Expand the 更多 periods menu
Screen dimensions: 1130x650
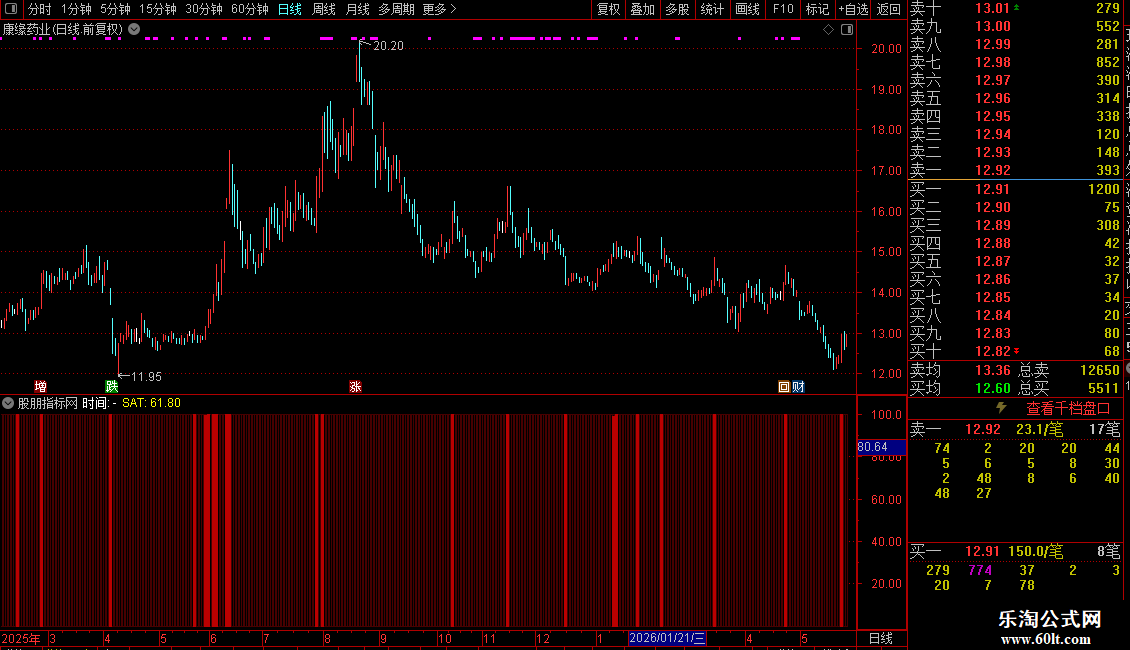[x=439, y=9]
